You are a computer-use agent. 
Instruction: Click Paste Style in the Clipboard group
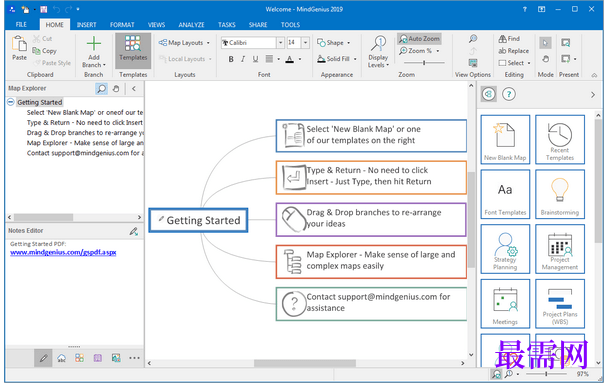52,63
